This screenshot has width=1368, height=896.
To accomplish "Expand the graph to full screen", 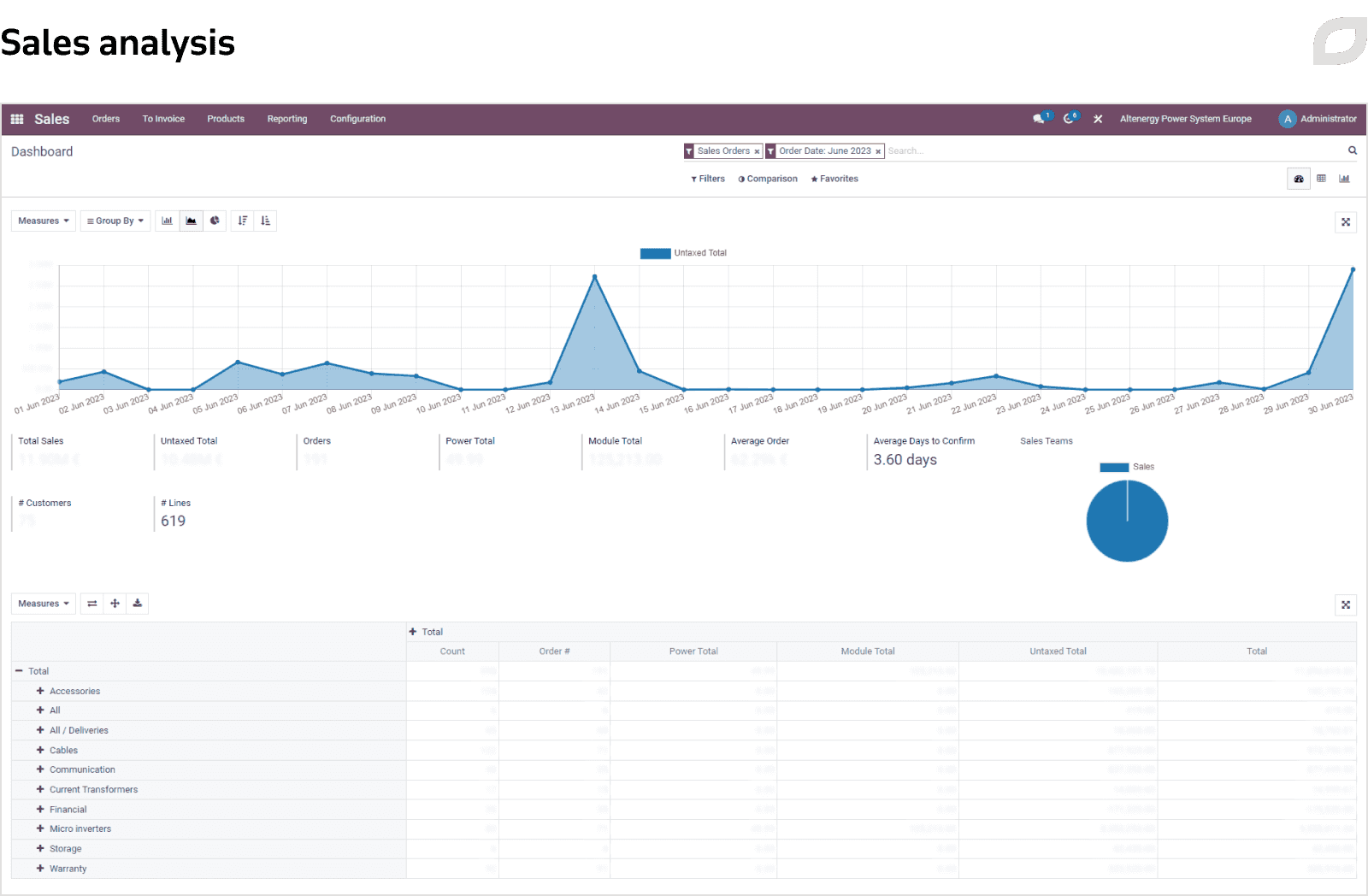I will 1346,221.
